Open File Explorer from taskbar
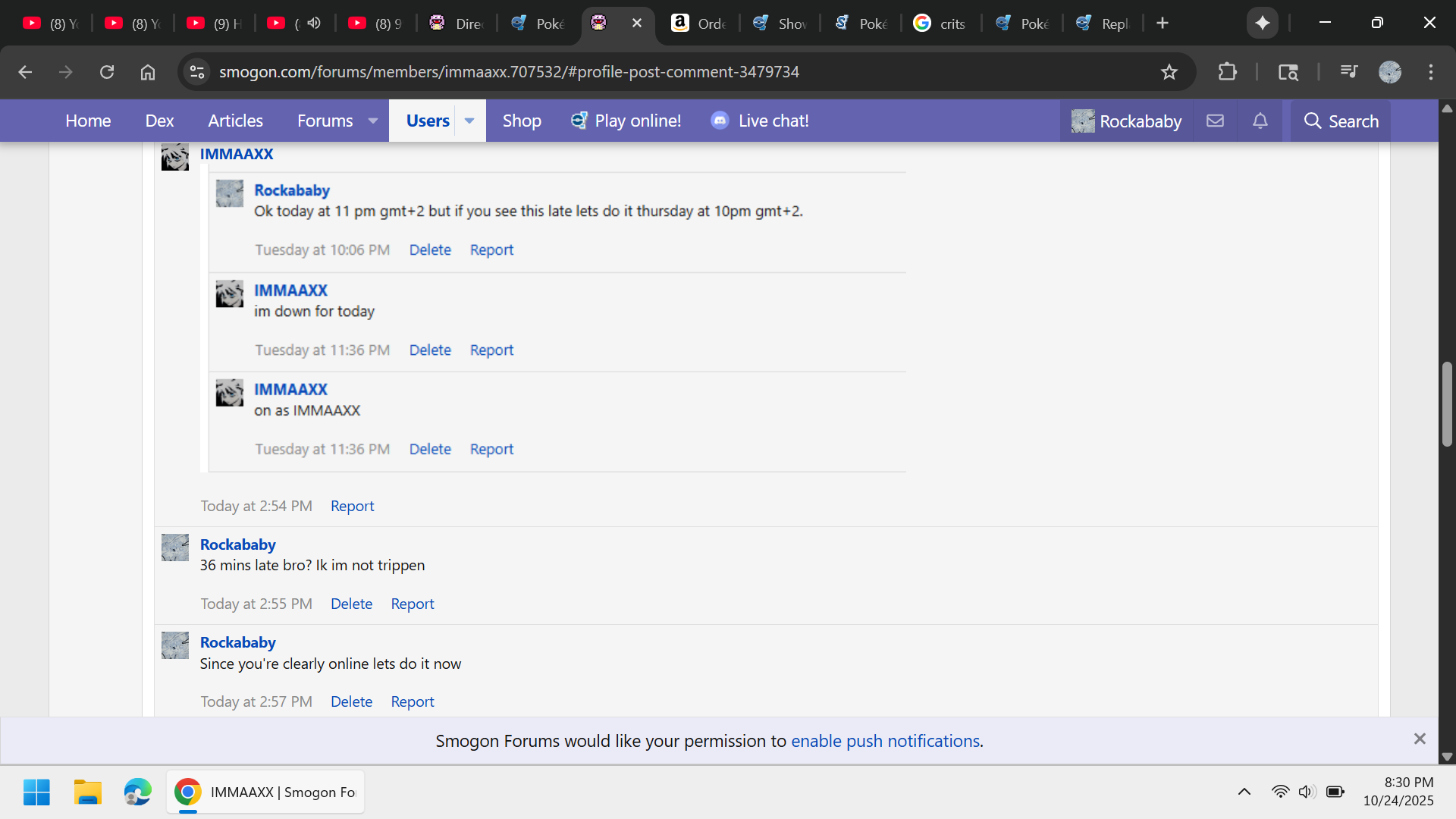The image size is (1456, 819). click(87, 792)
